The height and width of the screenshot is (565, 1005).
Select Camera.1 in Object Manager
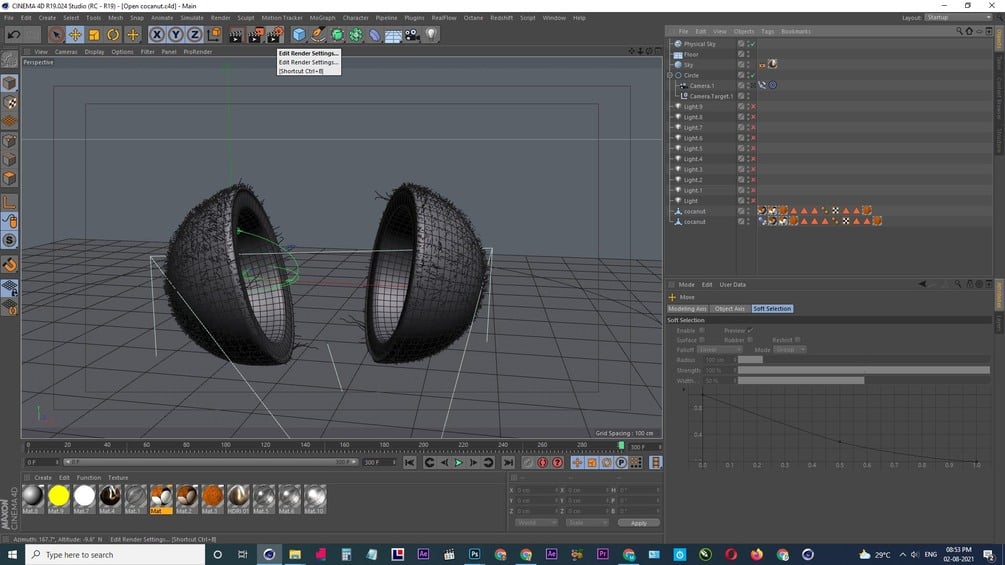click(702, 86)
